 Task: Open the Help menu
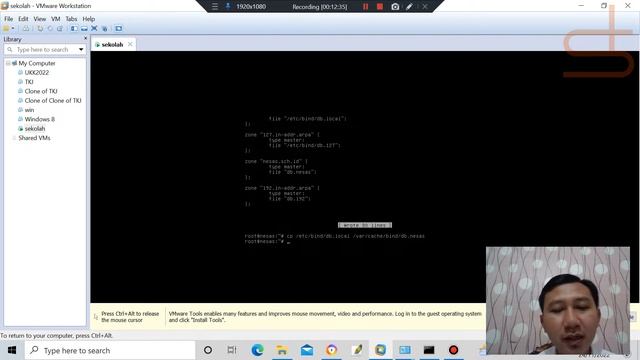[x=89, y=19]
